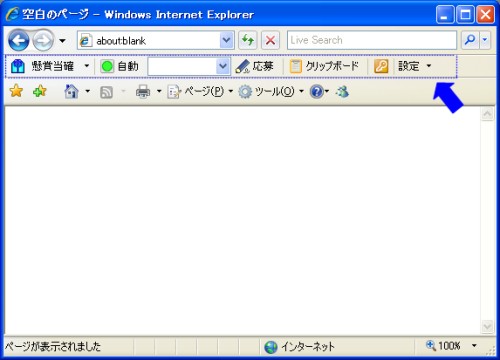Image resolution: width=500 pixels, height=360 pixels.
Task: Expand the Home button dropdown arrow
Action: tap(87, 91)
